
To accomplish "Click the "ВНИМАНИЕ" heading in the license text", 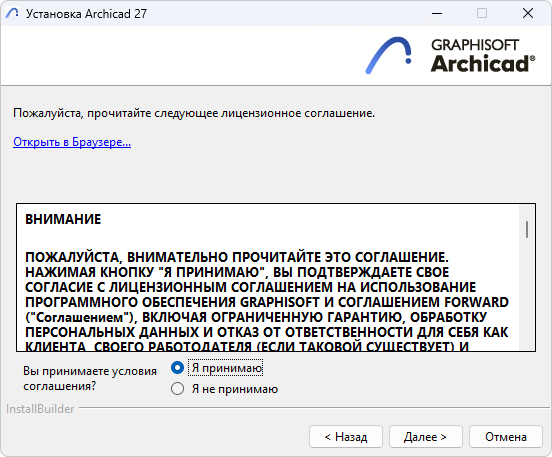I will (x=63, y=219).
